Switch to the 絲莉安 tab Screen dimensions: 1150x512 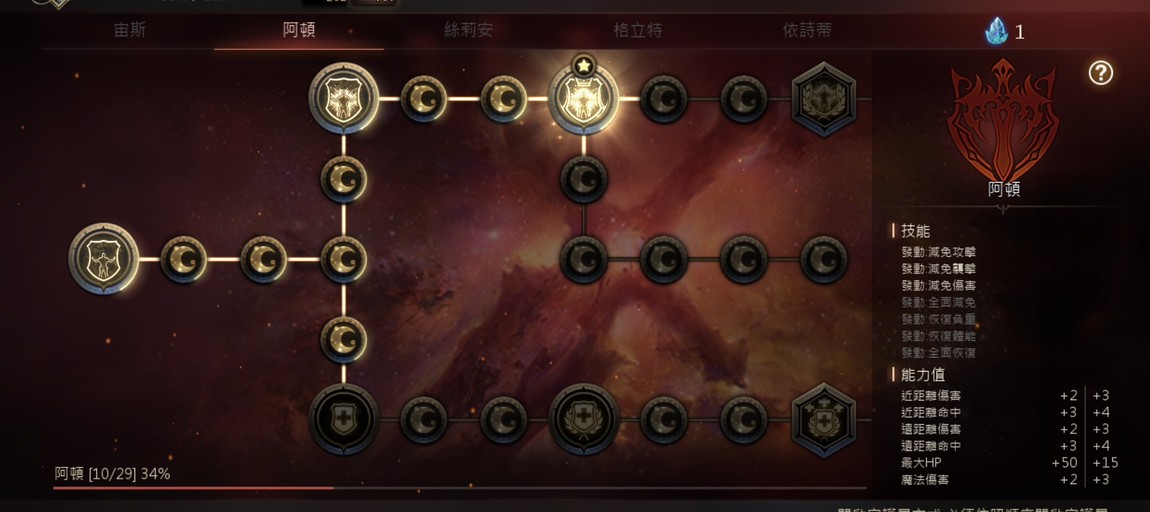(467, 31)
